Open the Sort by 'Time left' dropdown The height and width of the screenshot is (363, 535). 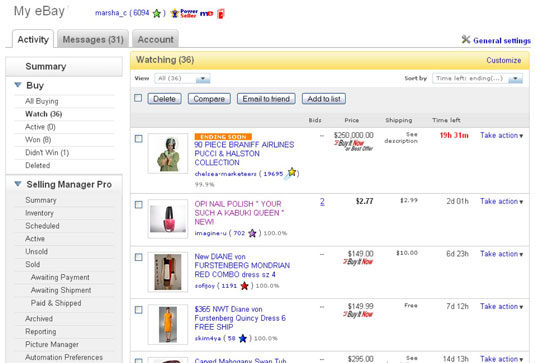coord(477,78)
